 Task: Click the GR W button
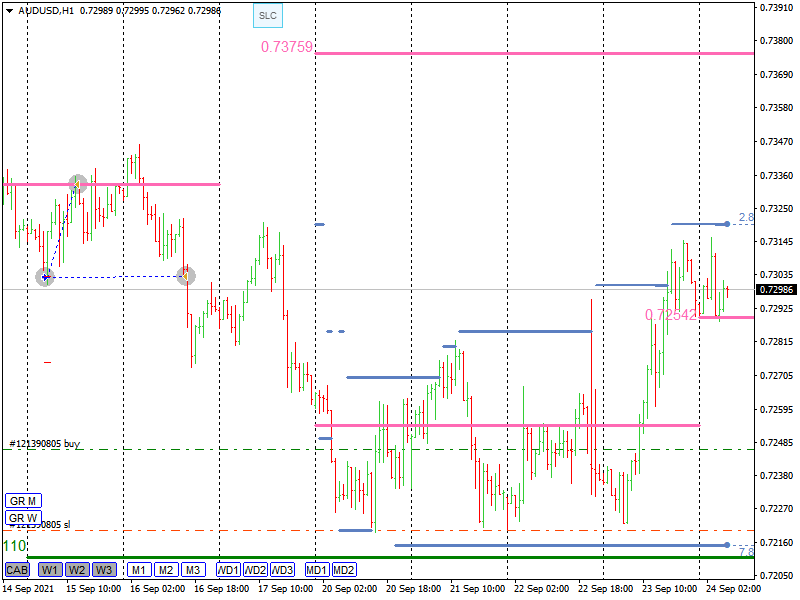coord(22,518)
